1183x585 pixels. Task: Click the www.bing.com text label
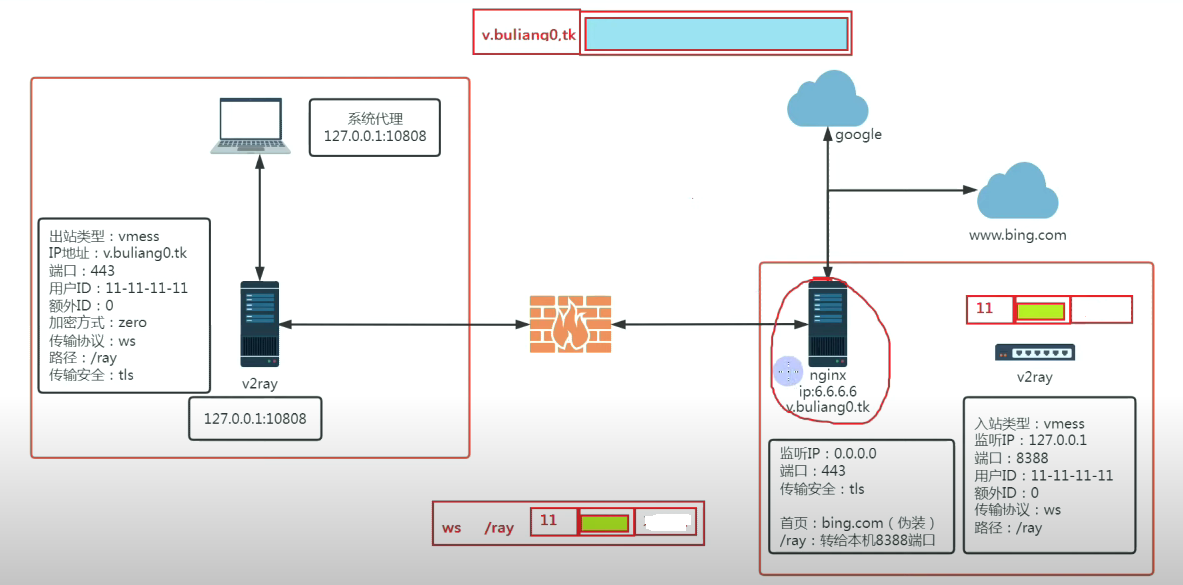(x=1017, y=236)
